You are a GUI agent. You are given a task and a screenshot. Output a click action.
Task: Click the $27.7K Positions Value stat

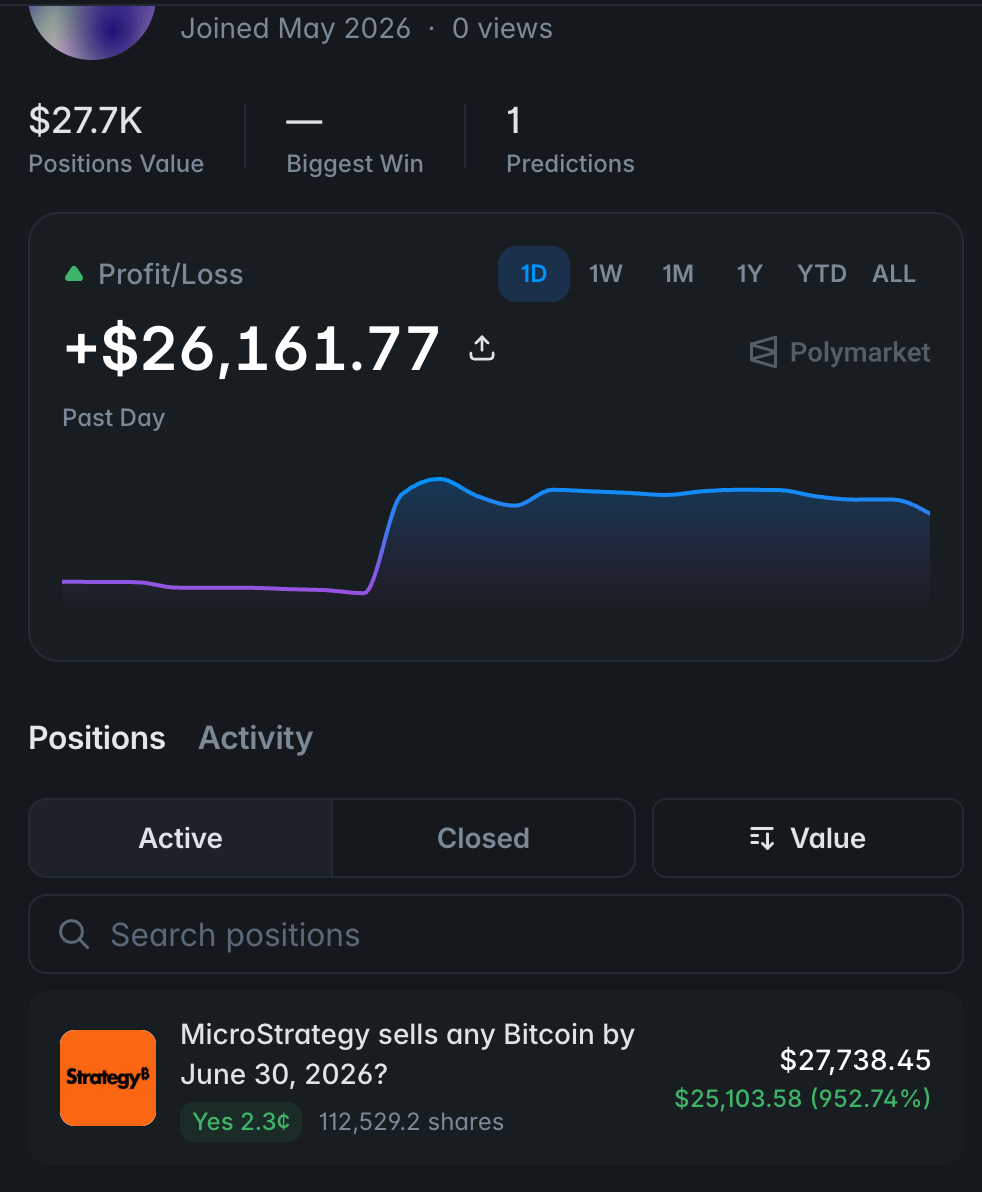click(x=116, y=140)
